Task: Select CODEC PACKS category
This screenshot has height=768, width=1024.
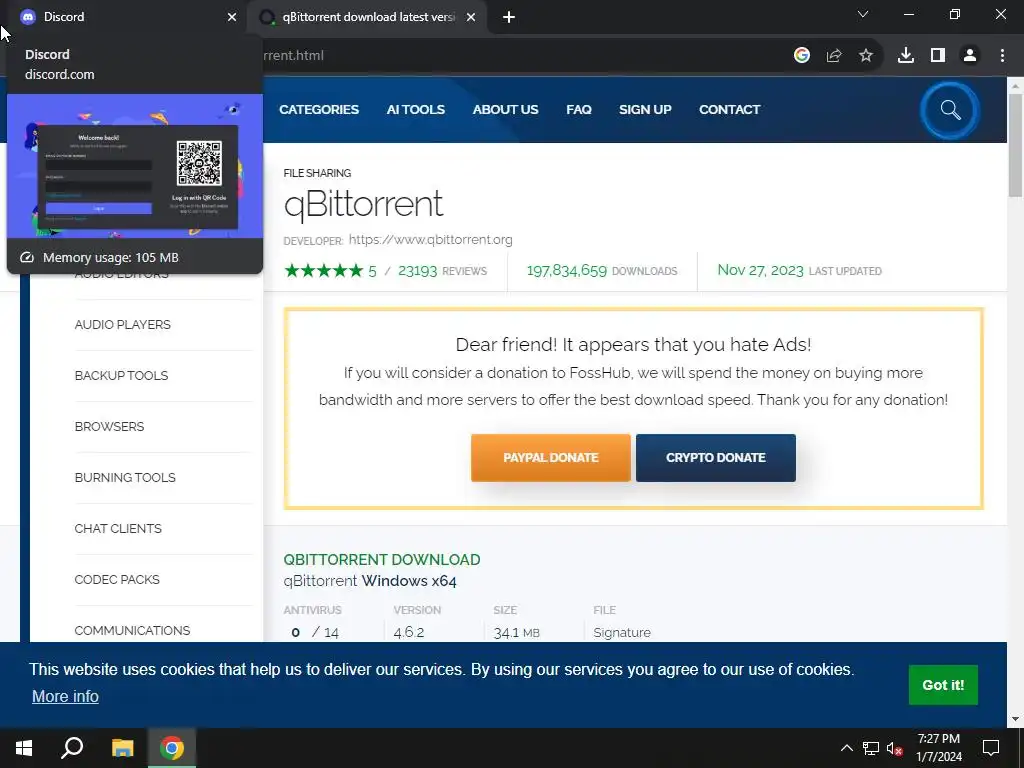Action: [117, 579]
